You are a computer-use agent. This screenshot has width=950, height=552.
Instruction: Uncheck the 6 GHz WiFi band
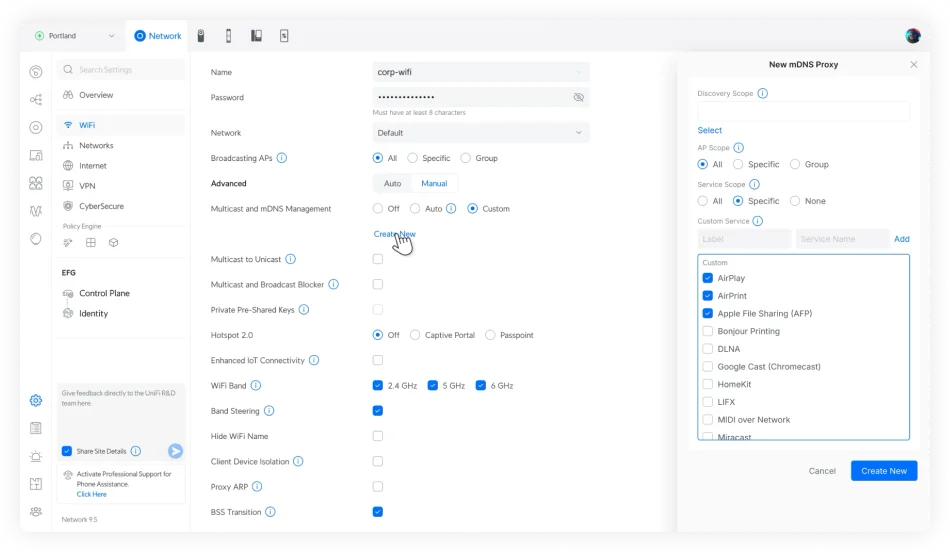(481, 385)
